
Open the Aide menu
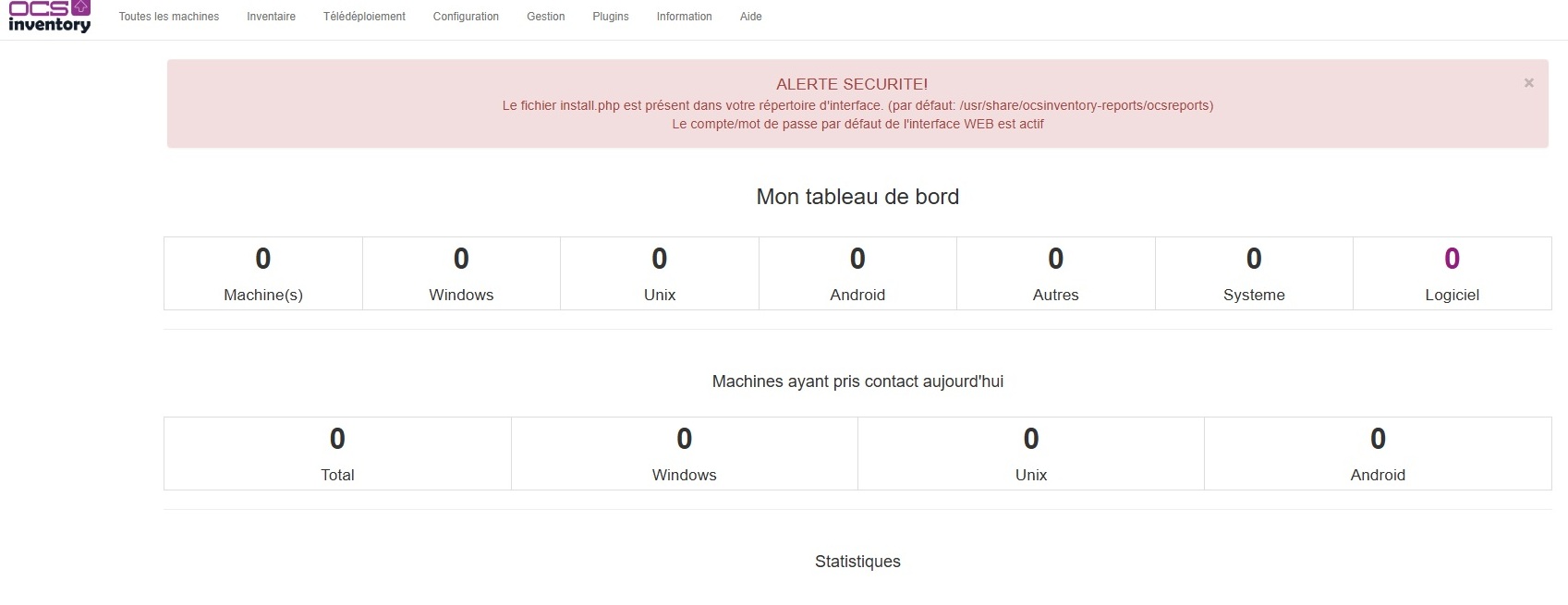coord(750,16)
